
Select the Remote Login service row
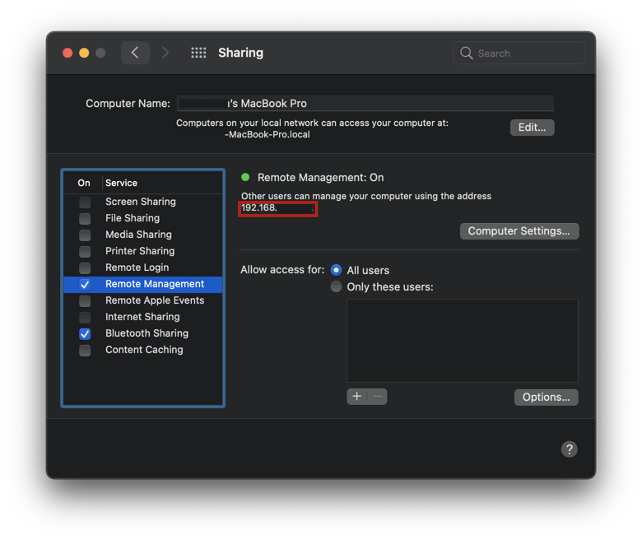coord(143,268)
